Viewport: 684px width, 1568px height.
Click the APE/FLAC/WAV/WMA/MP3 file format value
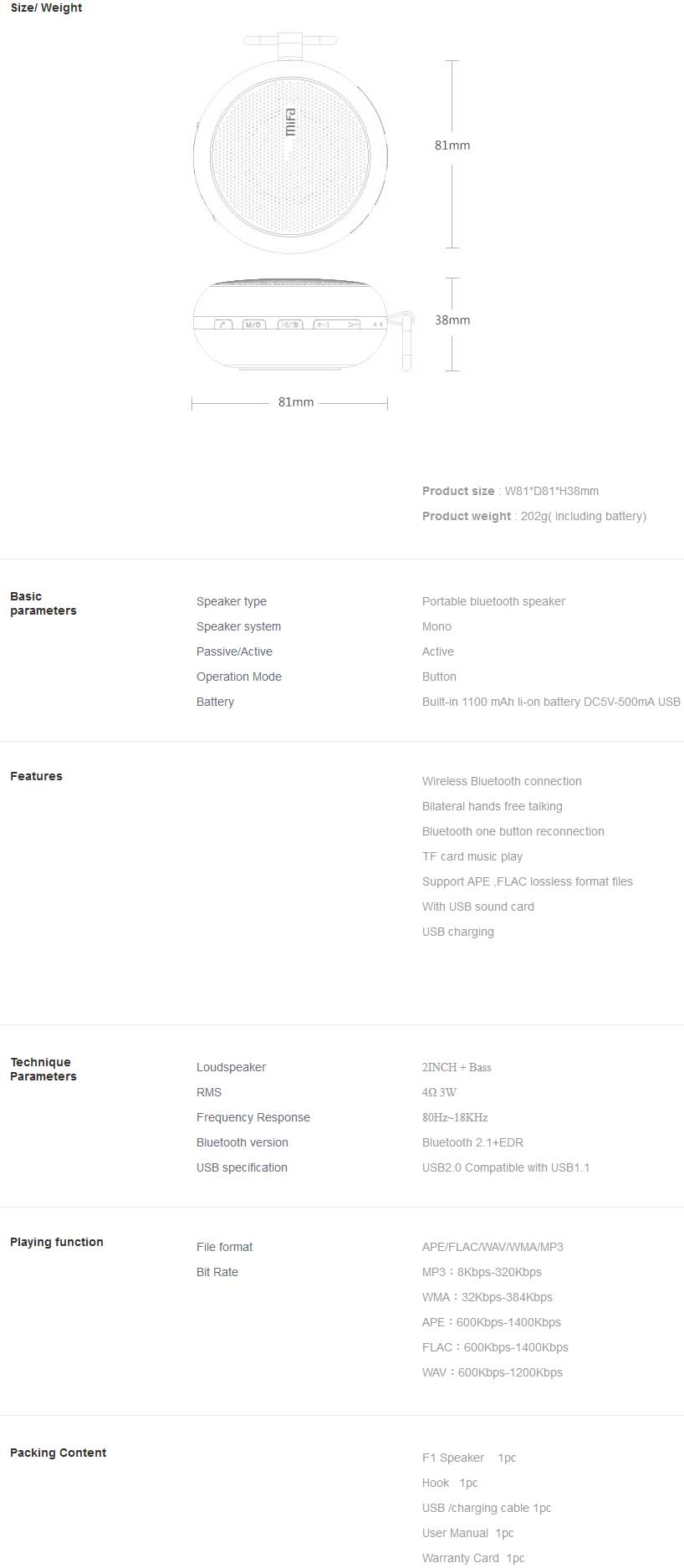click(493, 1247)
